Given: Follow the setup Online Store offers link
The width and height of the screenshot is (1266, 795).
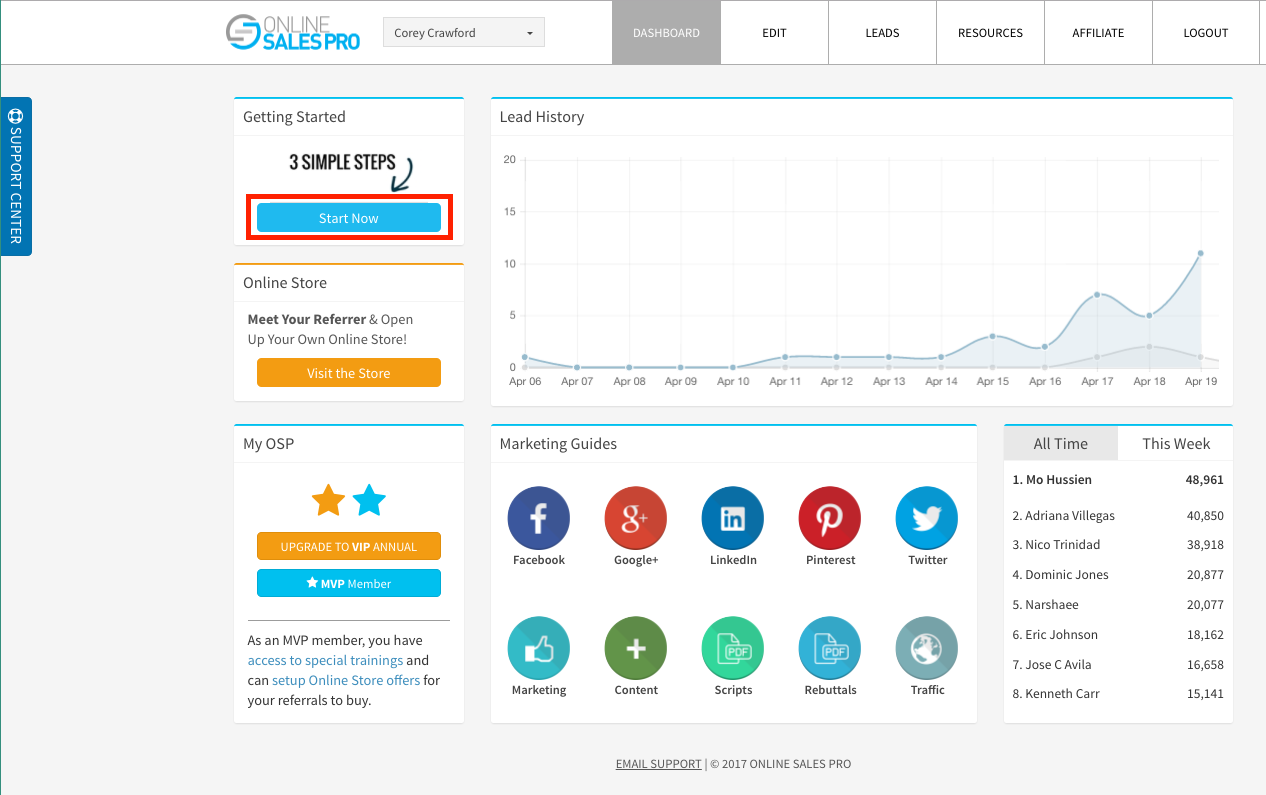Looking at the screenshot, I should (345, 680).
